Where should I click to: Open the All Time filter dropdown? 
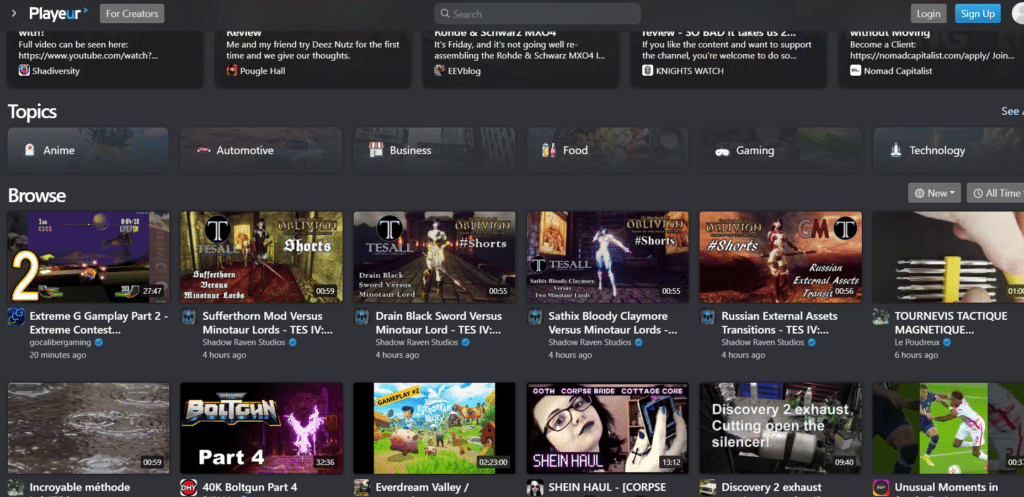(x=995, y=193)
